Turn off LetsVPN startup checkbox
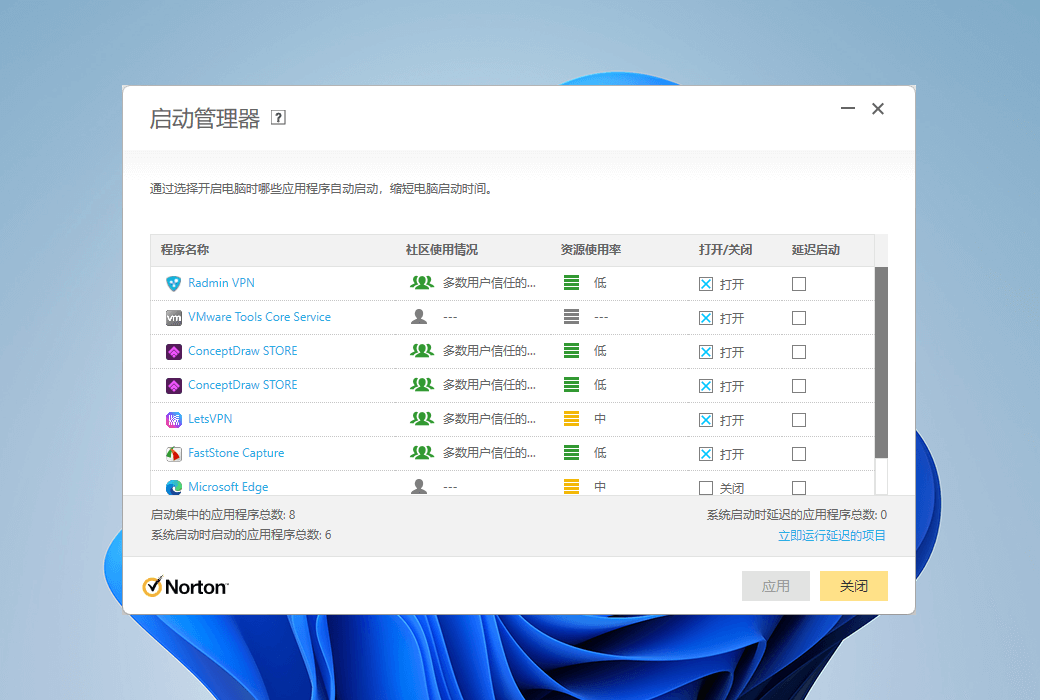The image size is (1040, 700). pos(706,420)
